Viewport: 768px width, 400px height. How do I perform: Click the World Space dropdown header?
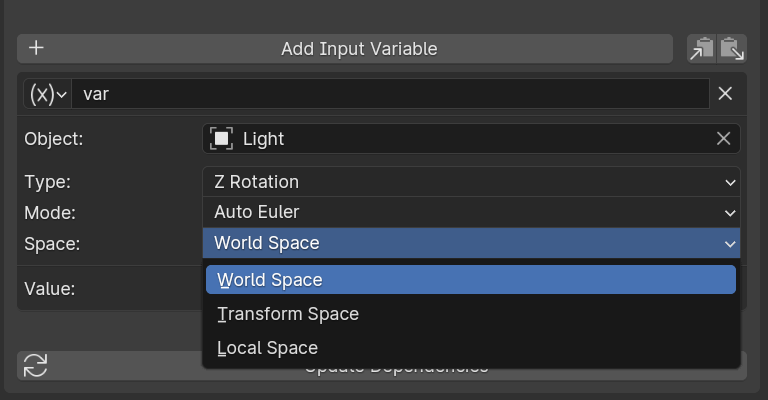470,243
